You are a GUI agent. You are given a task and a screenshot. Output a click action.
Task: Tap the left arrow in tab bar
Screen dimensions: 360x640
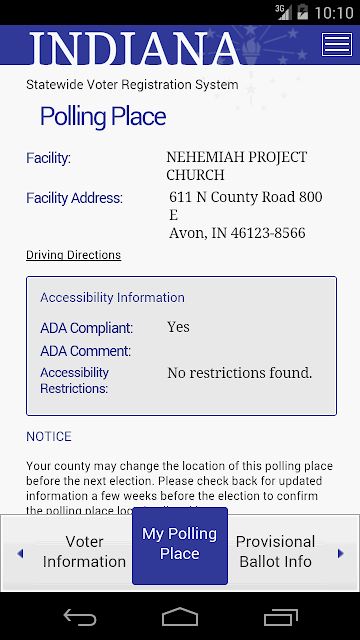click(20, 553)
